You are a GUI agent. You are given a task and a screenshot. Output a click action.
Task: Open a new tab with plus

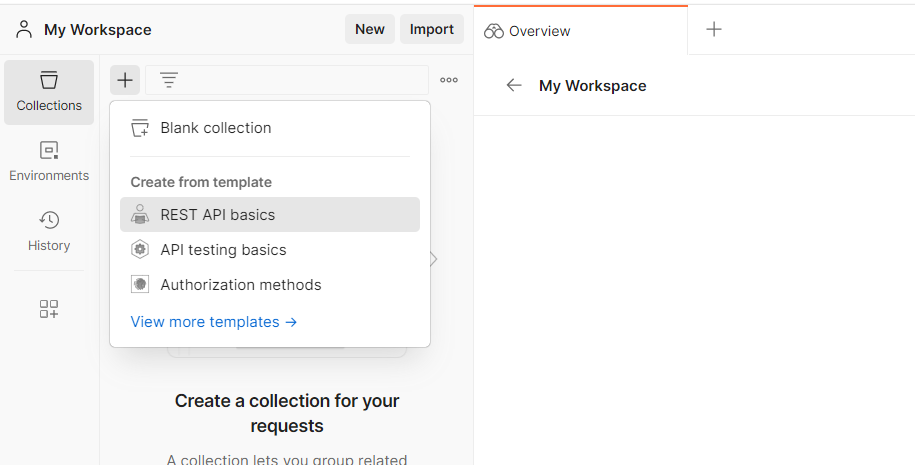pyautogui.click(x=714, y=30)
